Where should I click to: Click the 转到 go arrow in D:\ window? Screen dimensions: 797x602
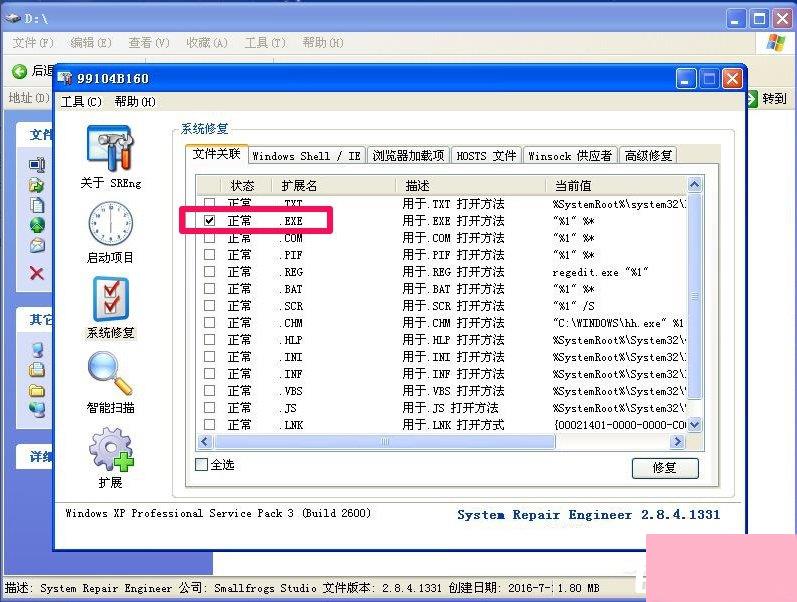click(x=753, y=98)
